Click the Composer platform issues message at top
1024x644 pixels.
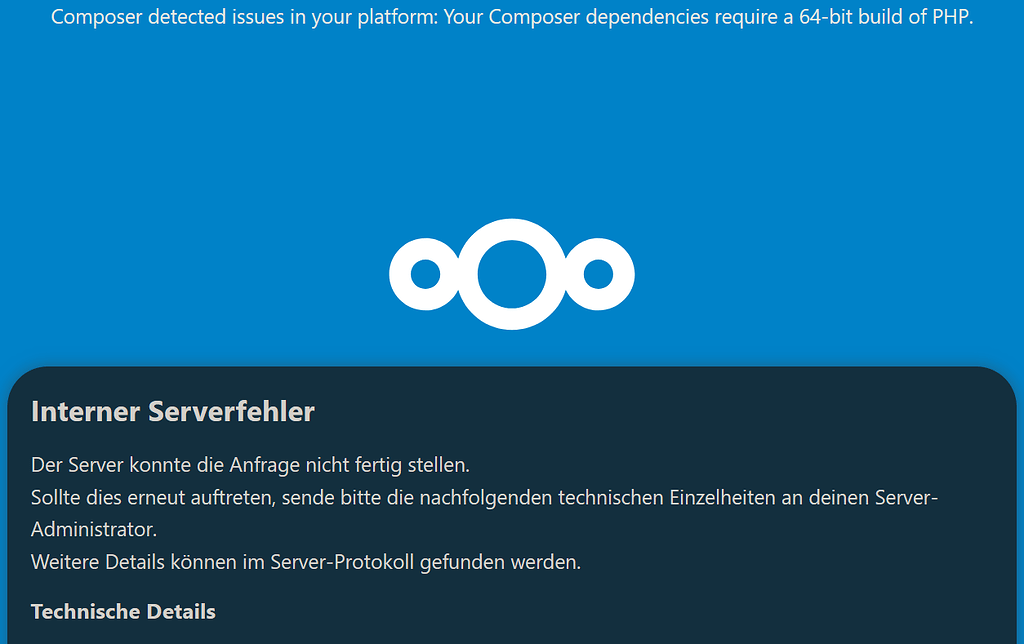click(x=511, y=18)
